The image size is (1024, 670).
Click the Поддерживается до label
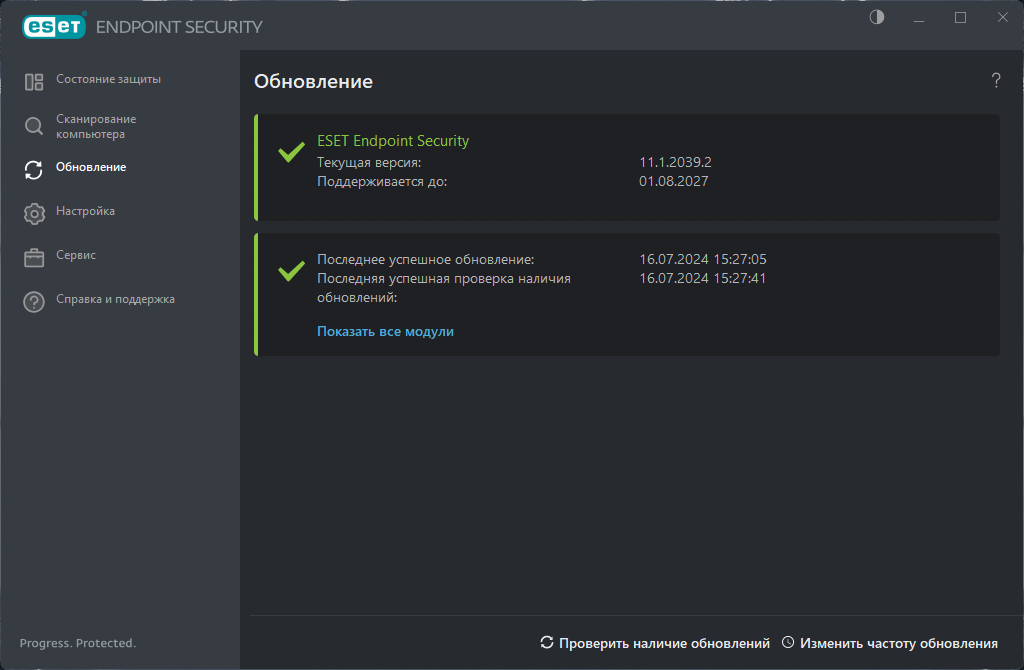click(382, 181)
